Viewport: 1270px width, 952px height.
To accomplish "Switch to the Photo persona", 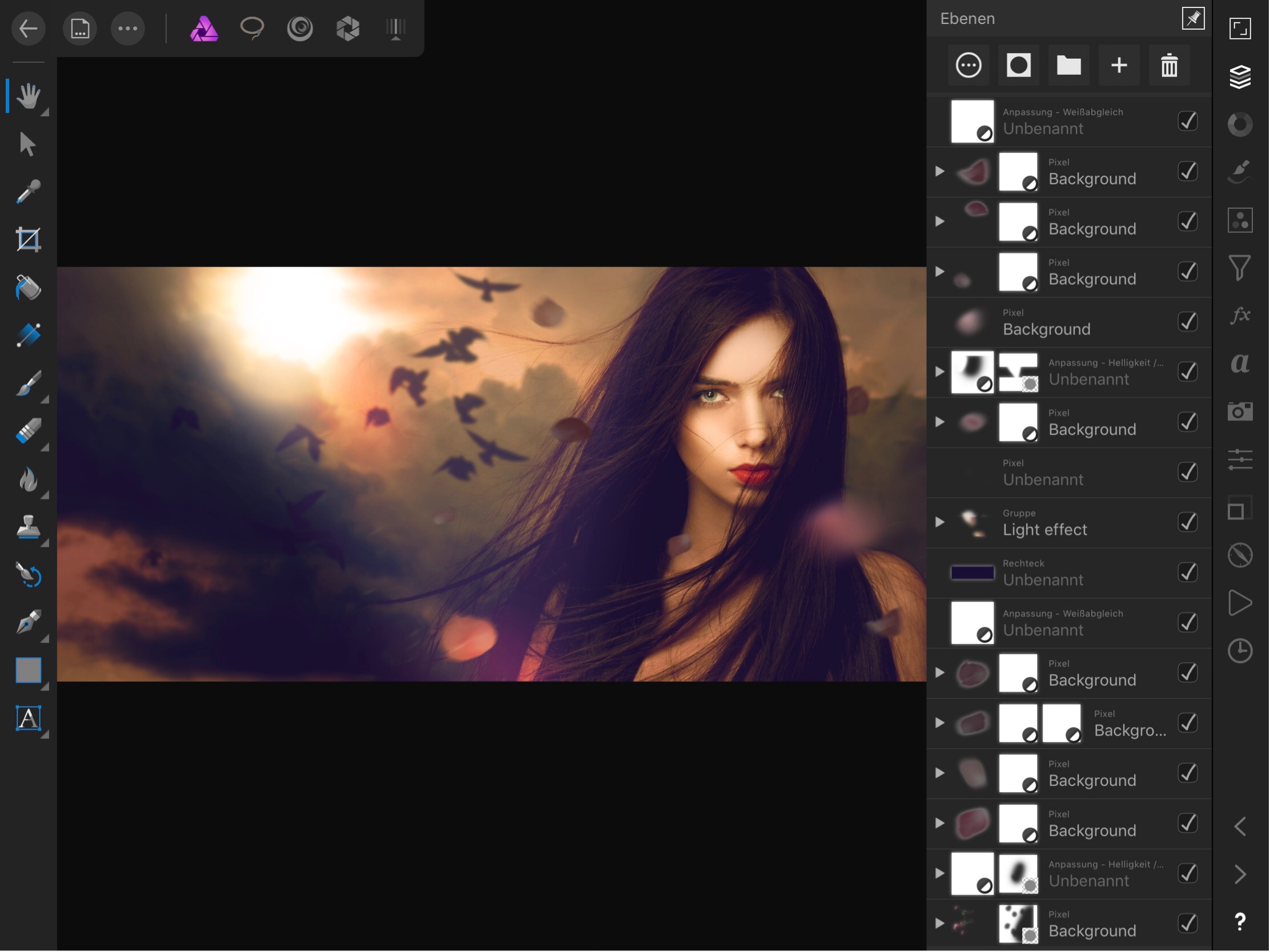I will click(204, 28).
